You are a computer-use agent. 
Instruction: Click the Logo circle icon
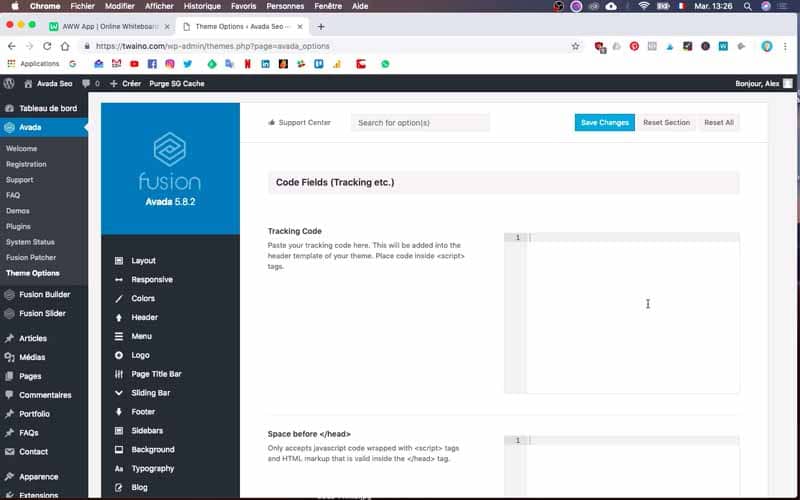tap(119, 355)
